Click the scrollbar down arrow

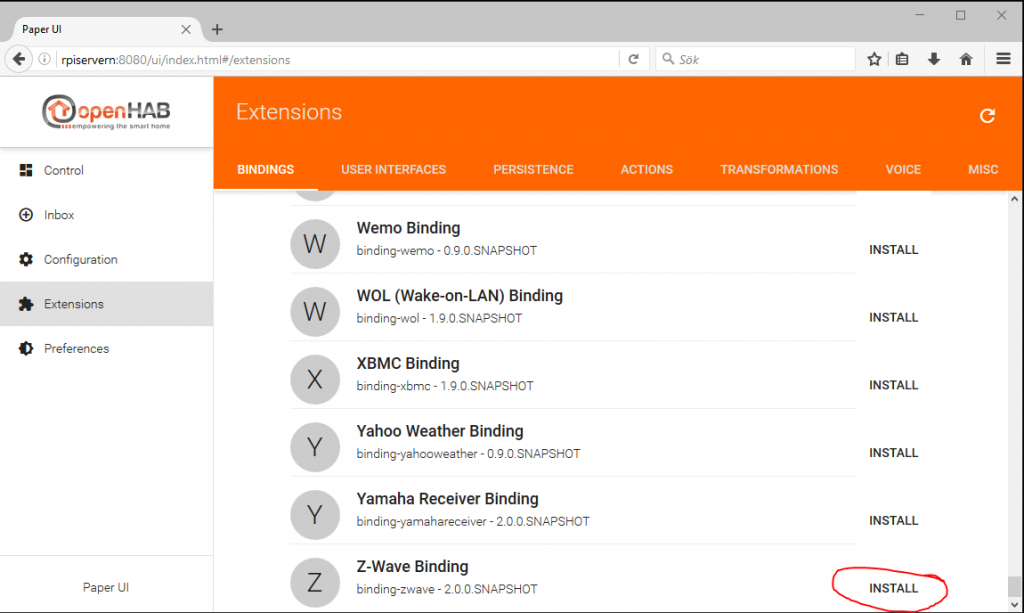point(1014,605)
